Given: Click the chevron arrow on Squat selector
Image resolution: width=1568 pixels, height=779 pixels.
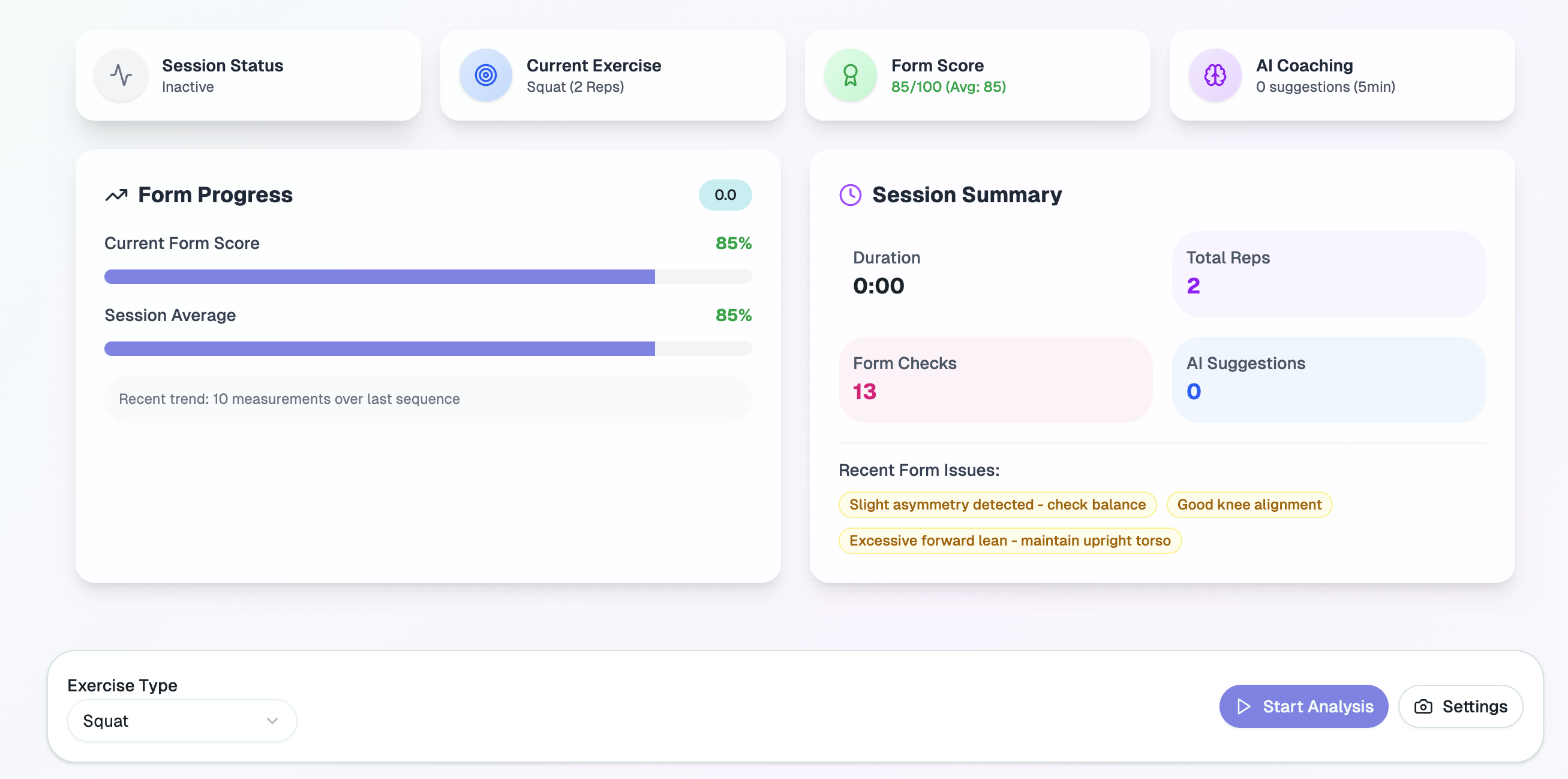Looking at the screenshot, I should click(272, 721).
